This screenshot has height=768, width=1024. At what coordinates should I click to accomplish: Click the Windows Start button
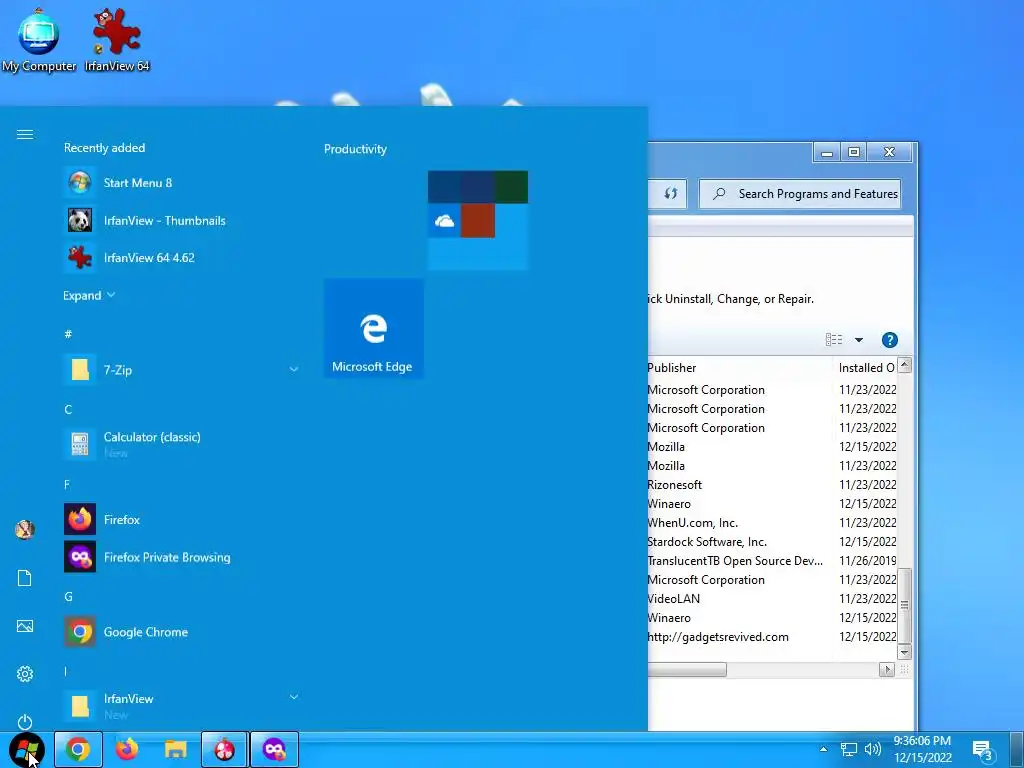27,749
